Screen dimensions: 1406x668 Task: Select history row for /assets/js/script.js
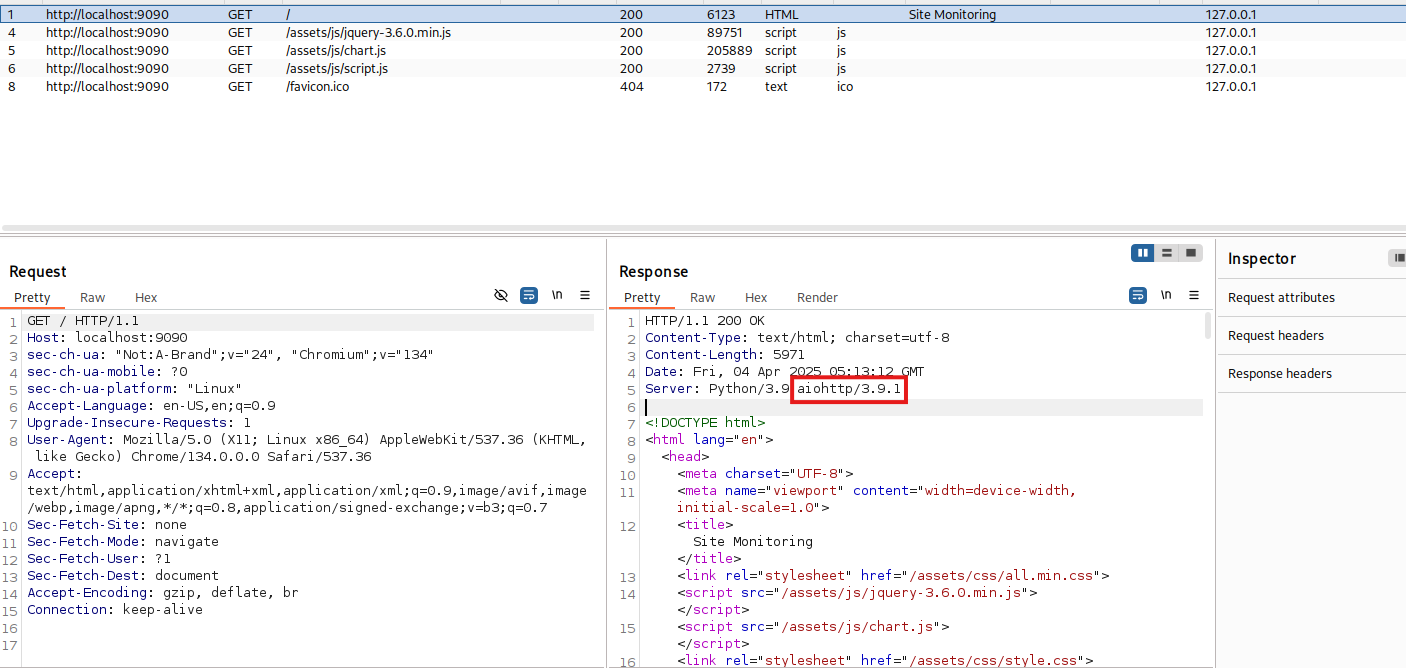click(x=703, y=68)
